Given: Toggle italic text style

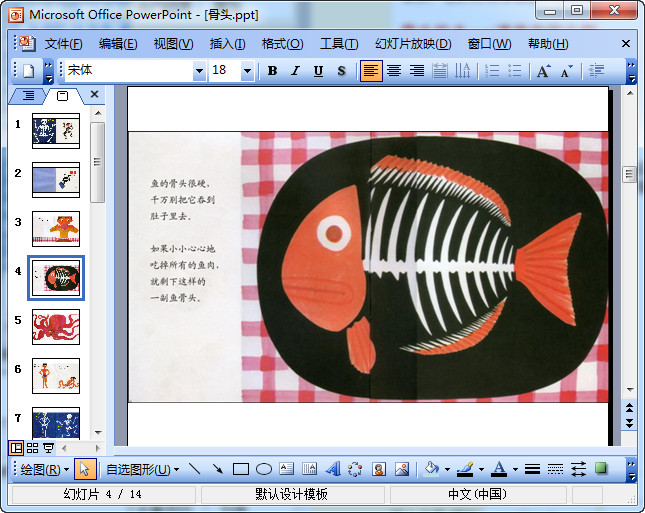Looking at the screenshot, I should click(295, 71).
